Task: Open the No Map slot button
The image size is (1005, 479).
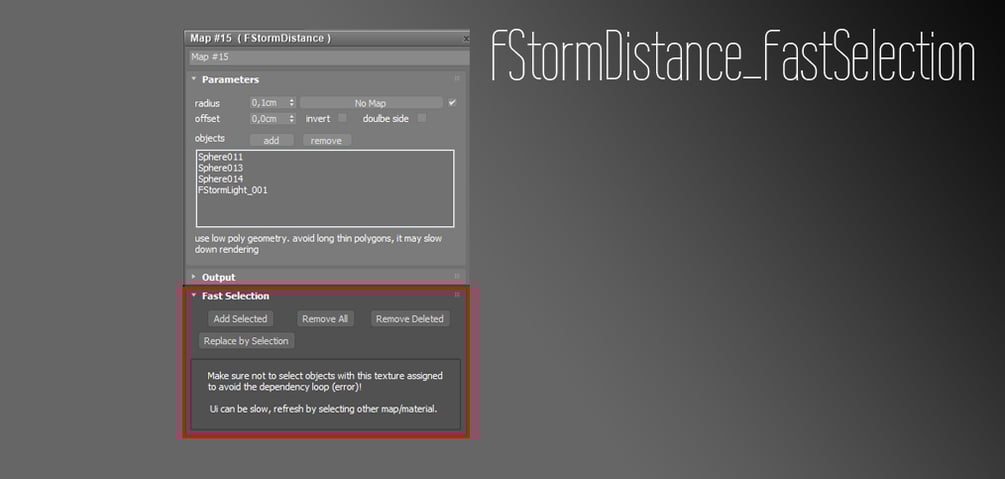Action: click(370, 103)
